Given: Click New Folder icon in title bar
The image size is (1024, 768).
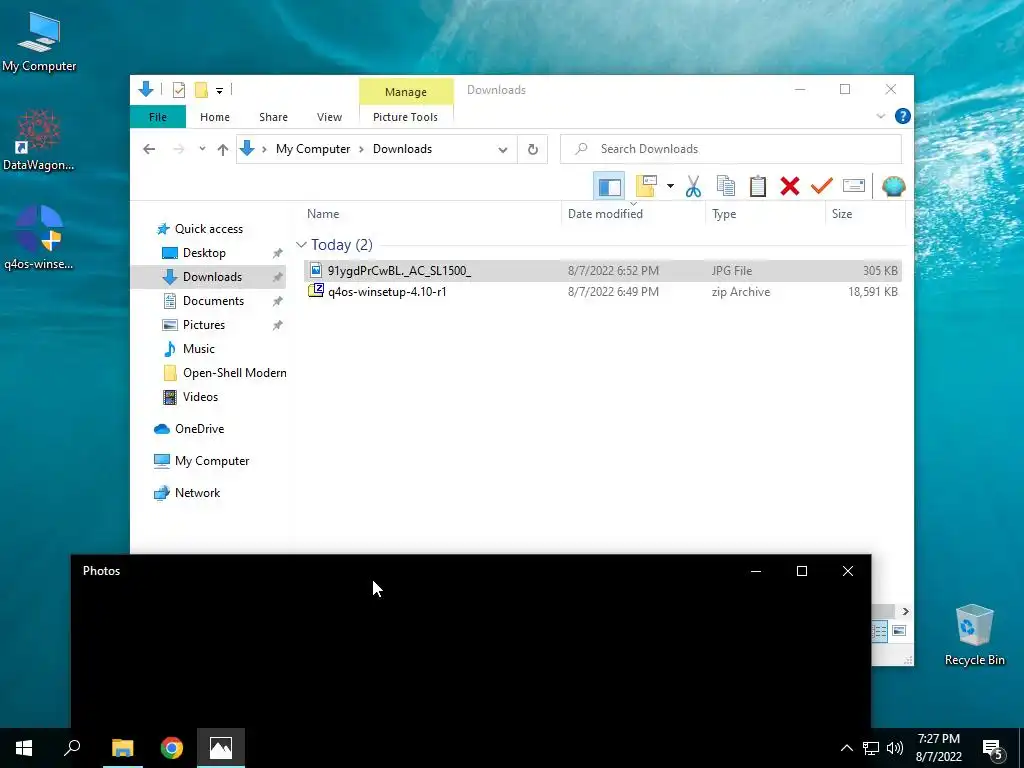Looking at the screenshot, I should tap(201, 90).
